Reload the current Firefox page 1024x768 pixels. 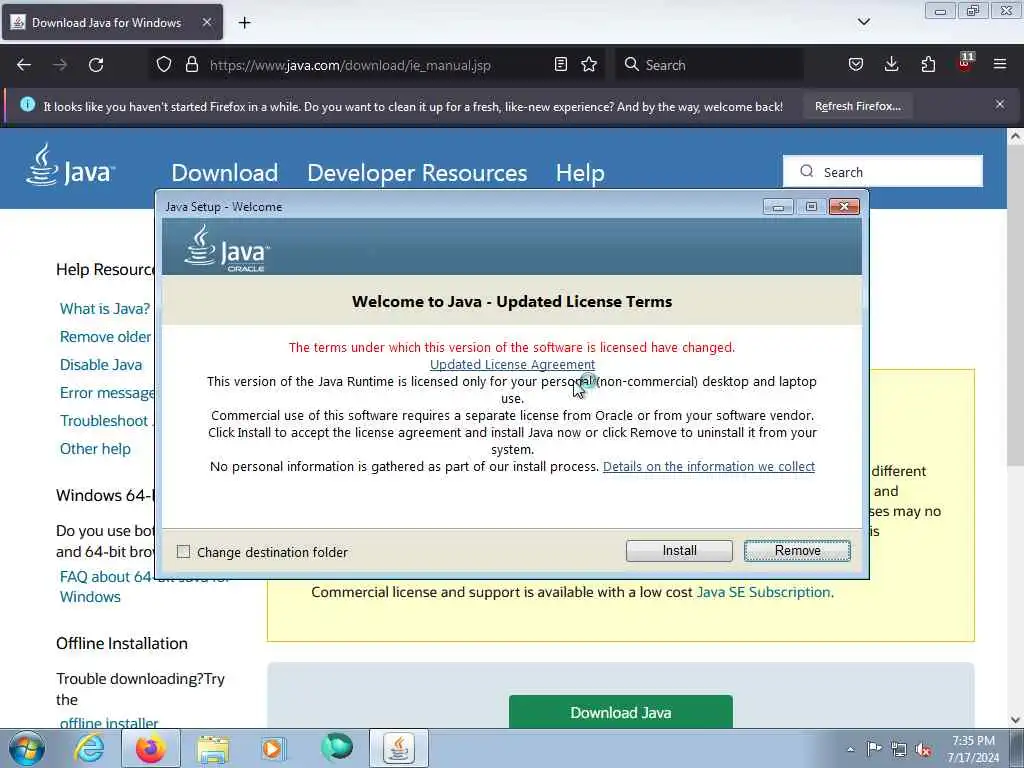point(96,65)
